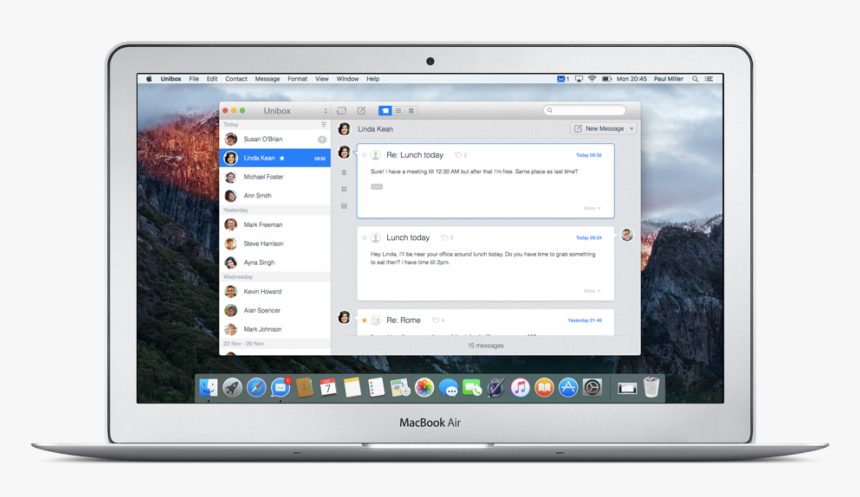The width and height of the screenshot is (860, 497).
Task: Click the compose icon in the Unibox toolbar
Action: (361, 111)
